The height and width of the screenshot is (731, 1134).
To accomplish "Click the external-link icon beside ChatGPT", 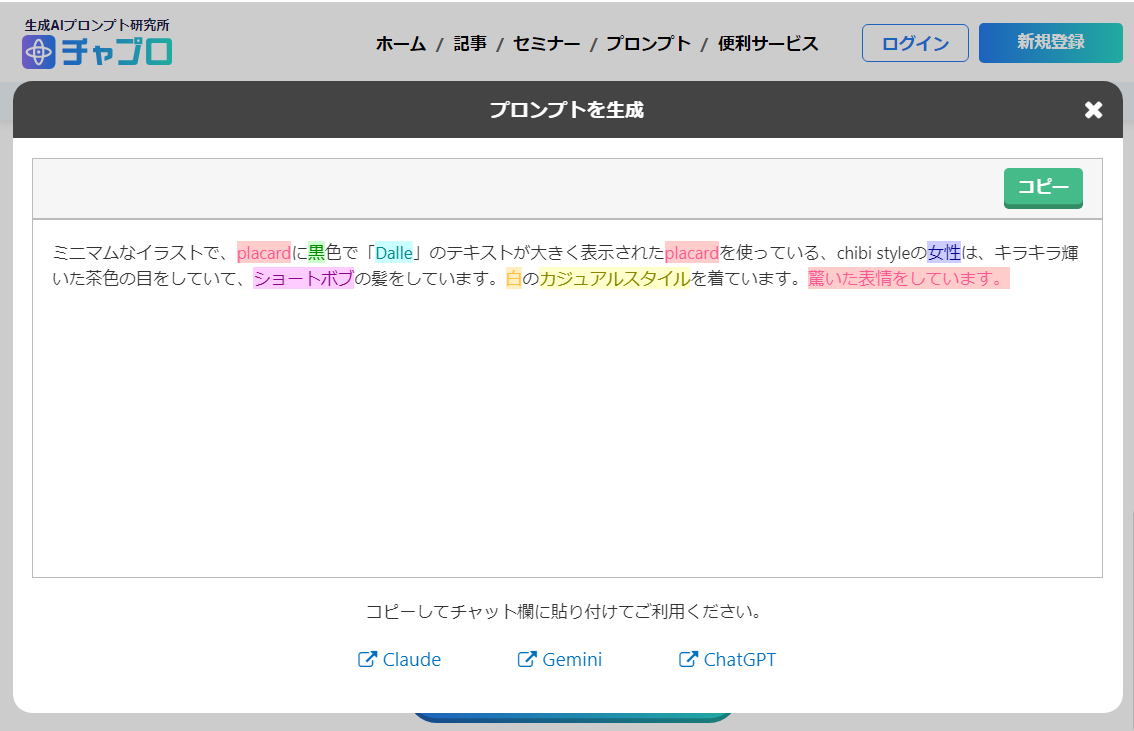I will [x=688, y=659].
